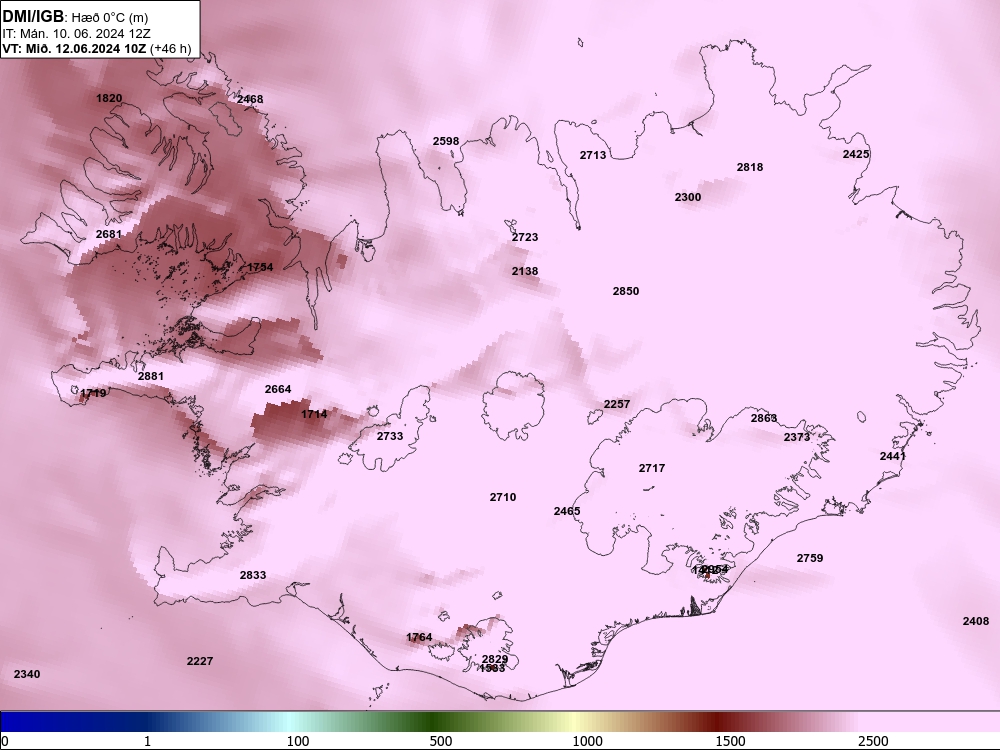
Task: Select the 2710 height value
Action: [503, 497]
